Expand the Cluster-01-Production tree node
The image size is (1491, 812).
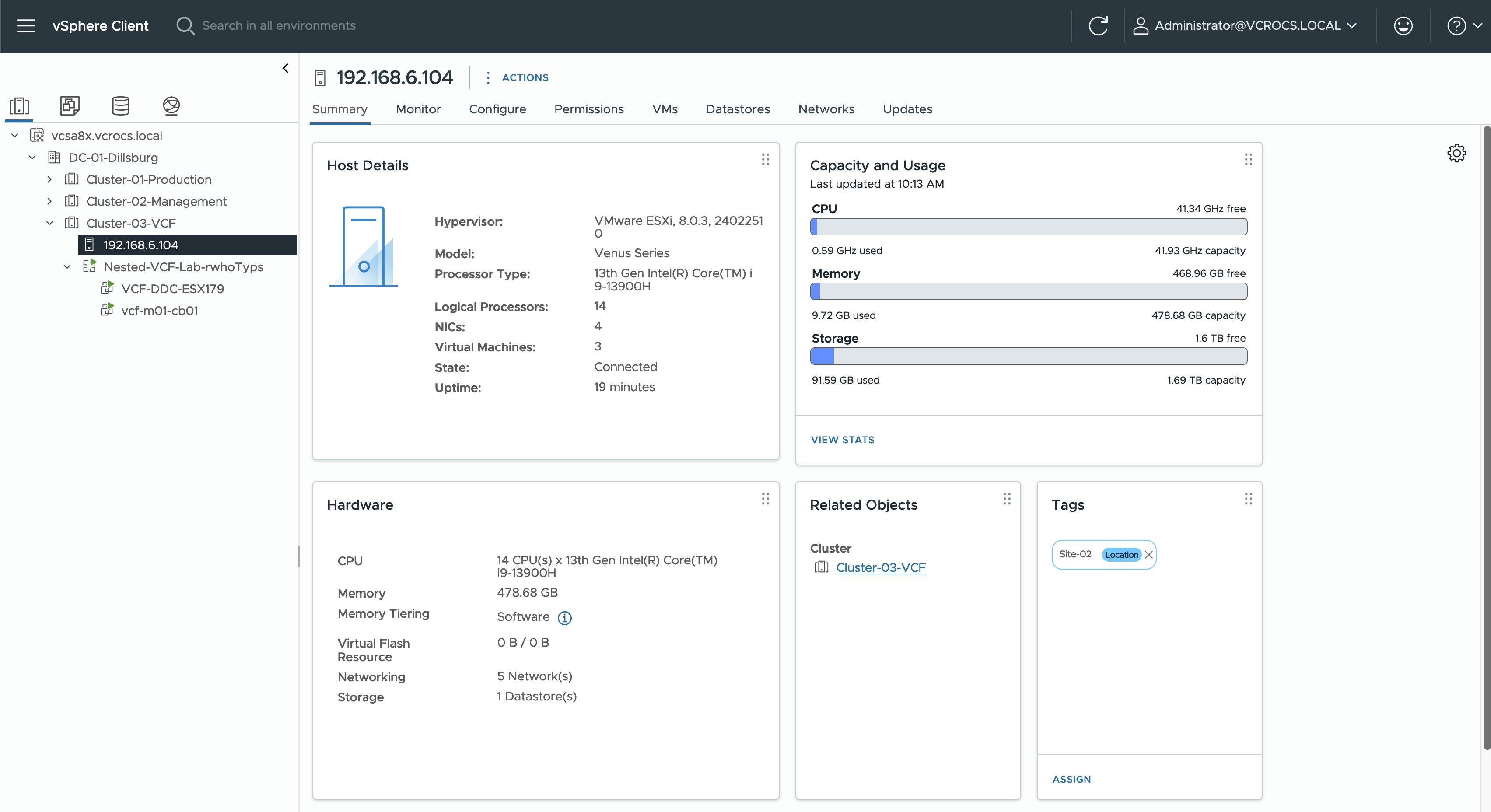click(x=50, y=179)
